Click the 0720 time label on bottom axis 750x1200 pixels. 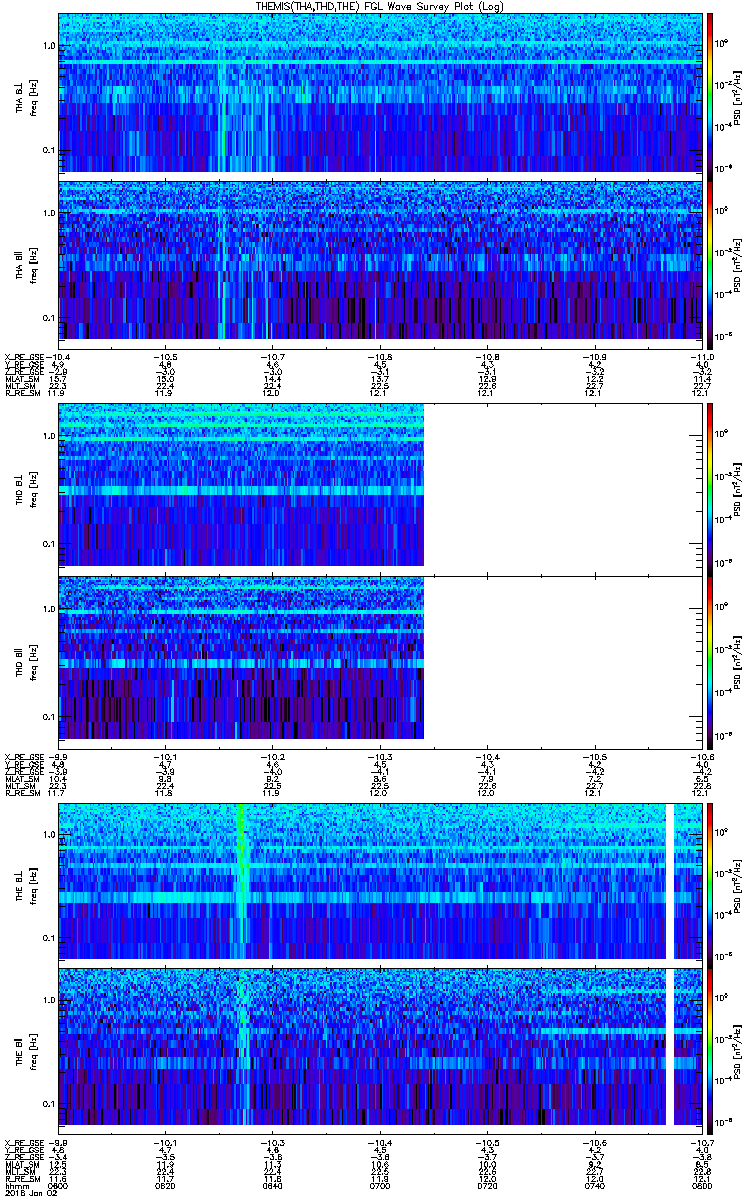pyautogui.click(x=486, y=1186)
